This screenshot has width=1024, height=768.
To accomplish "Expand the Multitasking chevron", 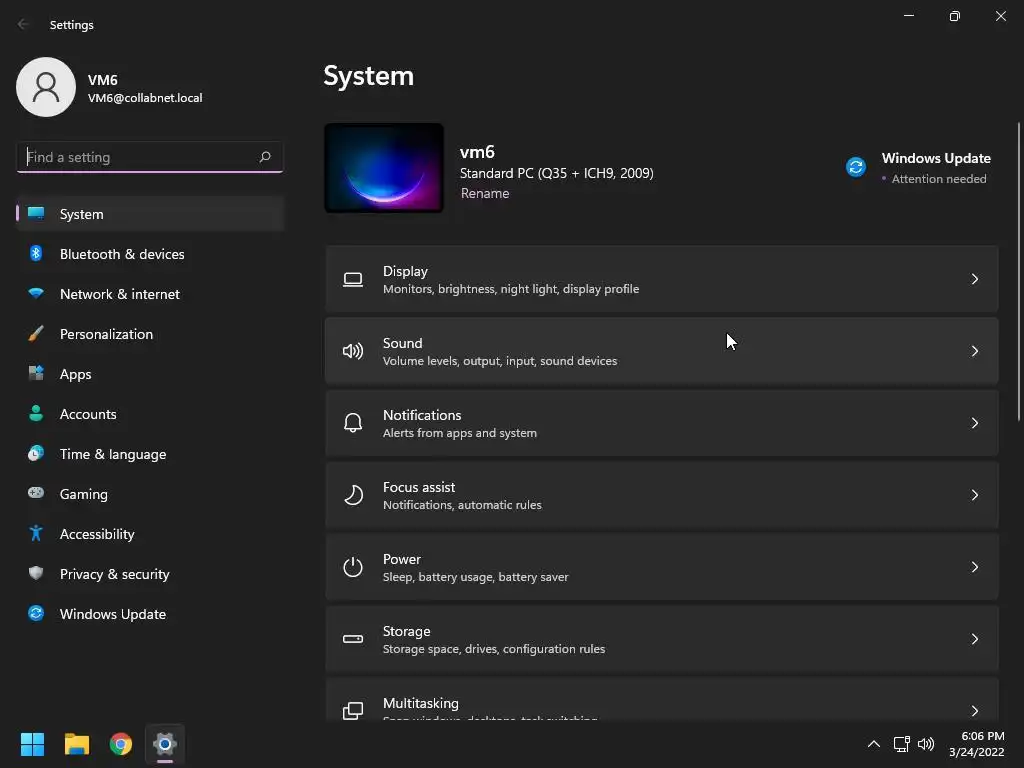I will 974,711.
